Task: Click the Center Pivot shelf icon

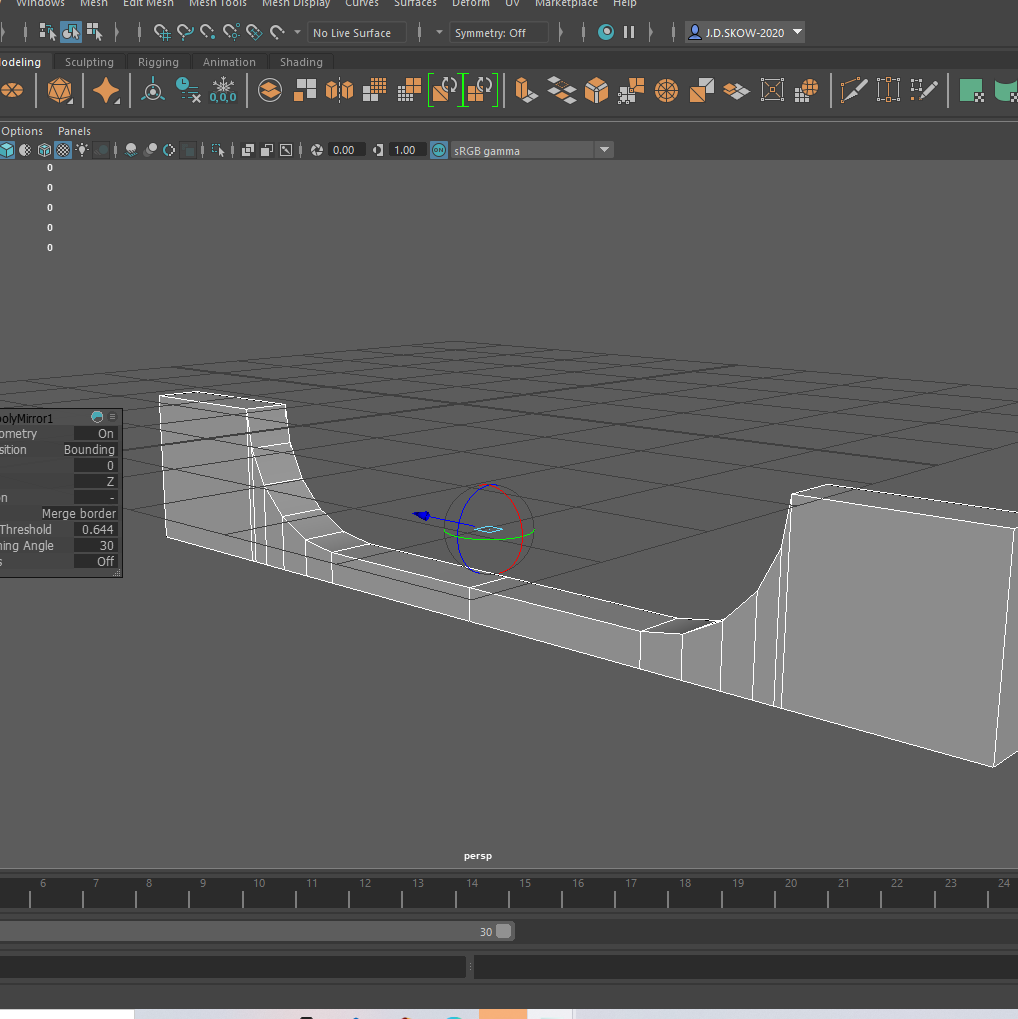Action: pos(153,91)
